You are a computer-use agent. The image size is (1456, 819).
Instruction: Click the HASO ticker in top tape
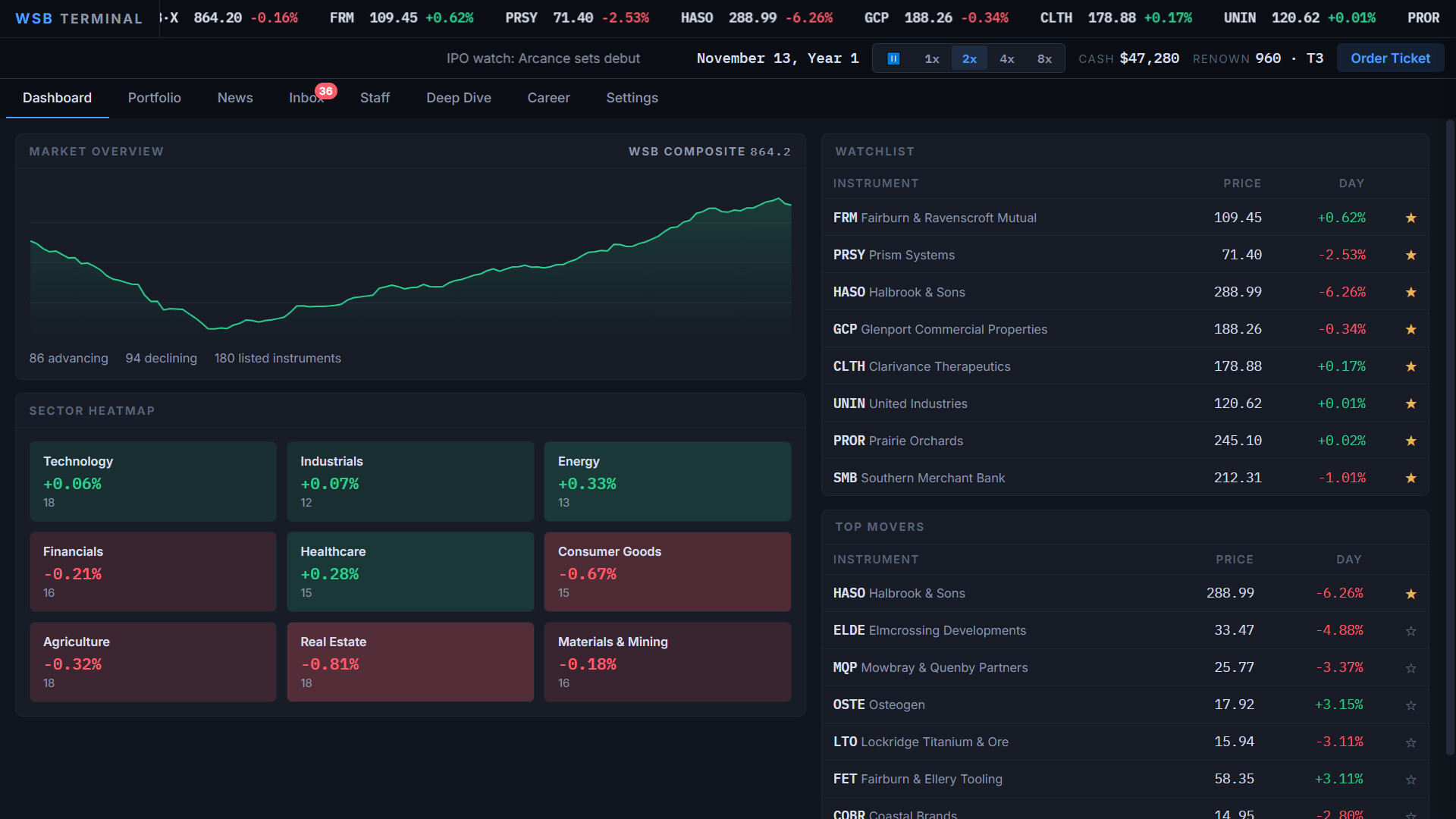point(756,17)
